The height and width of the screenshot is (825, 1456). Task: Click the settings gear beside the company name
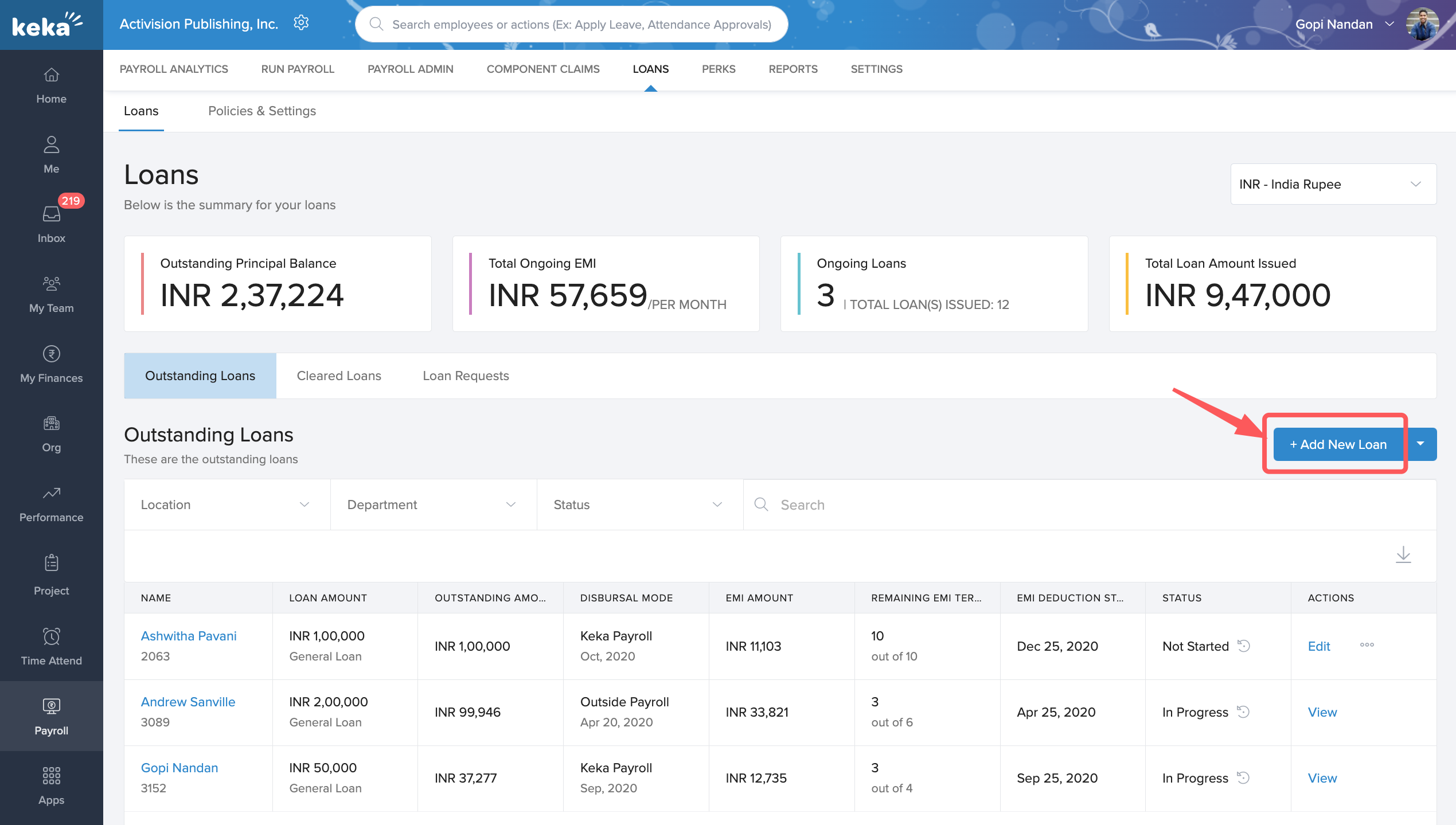[301, 23]
